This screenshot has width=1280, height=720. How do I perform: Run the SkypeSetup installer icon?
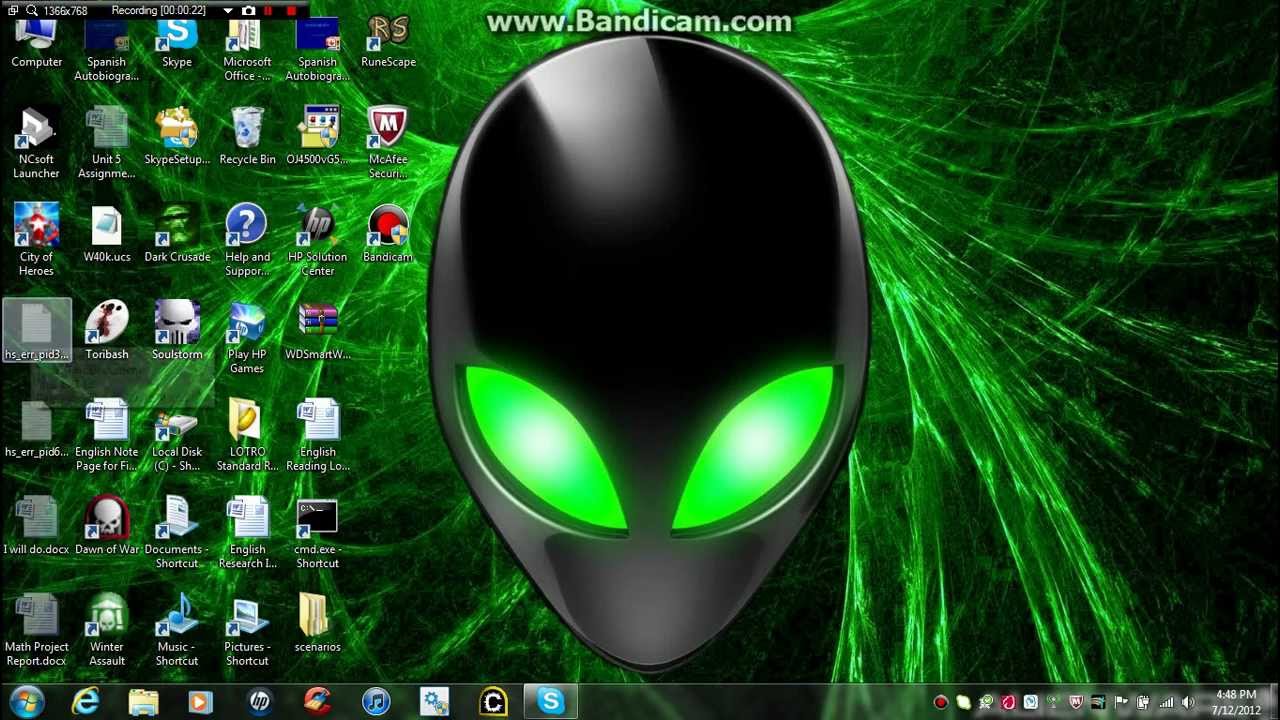(x=177, y=136)
